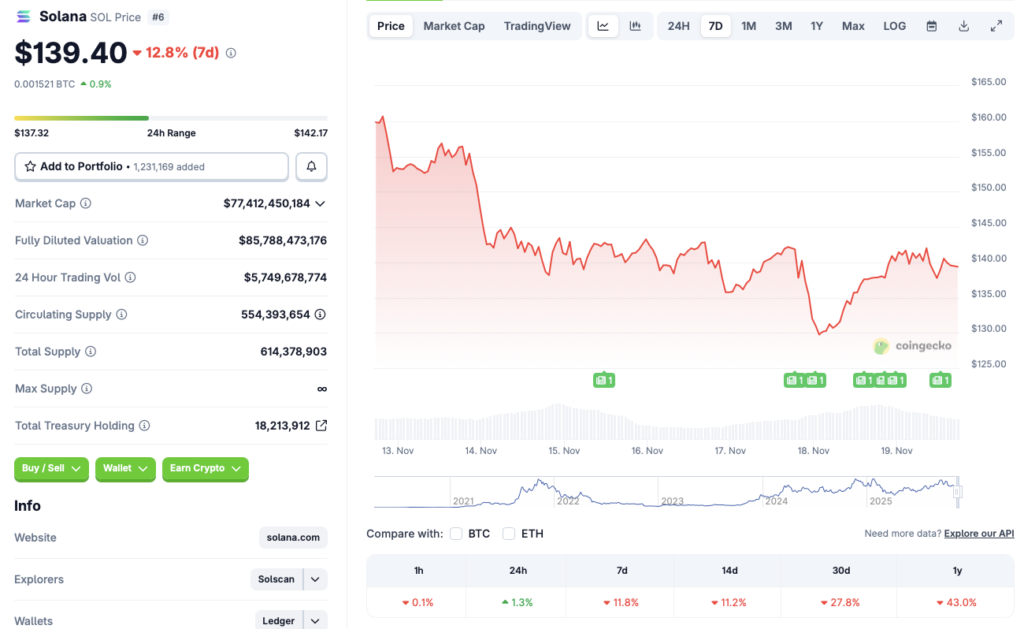Switch to the TradingView tab

tap(537, 26)
